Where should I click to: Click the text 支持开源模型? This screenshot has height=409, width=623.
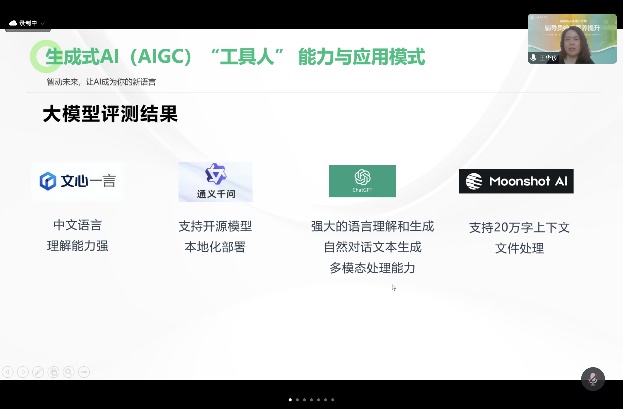(x=215, y=225)
